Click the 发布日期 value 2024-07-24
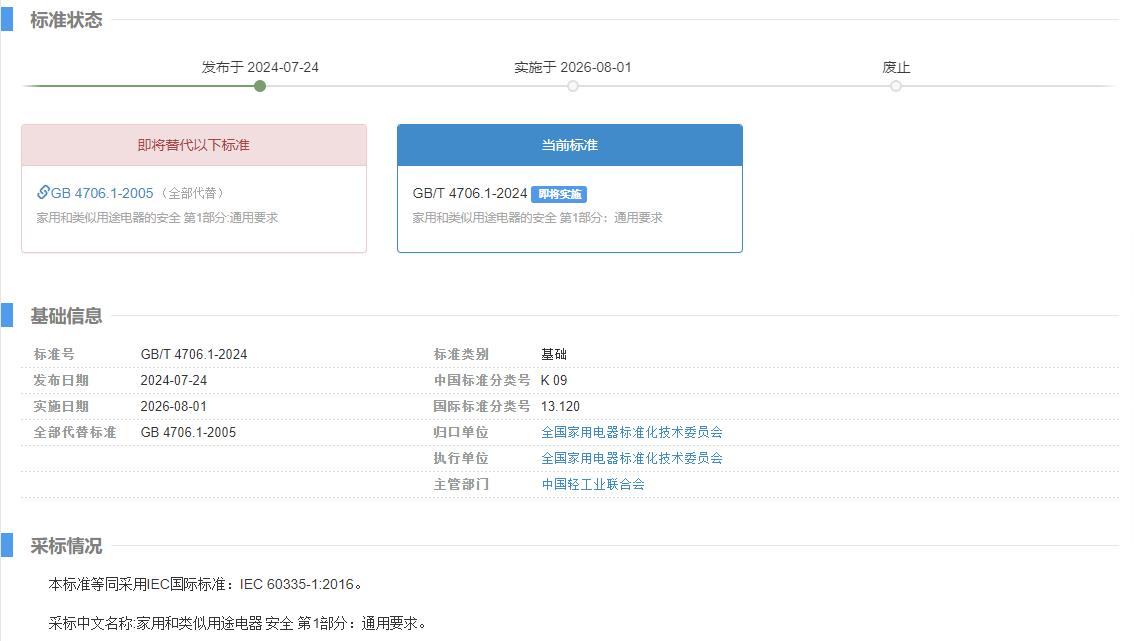 [x=174, y=381]
